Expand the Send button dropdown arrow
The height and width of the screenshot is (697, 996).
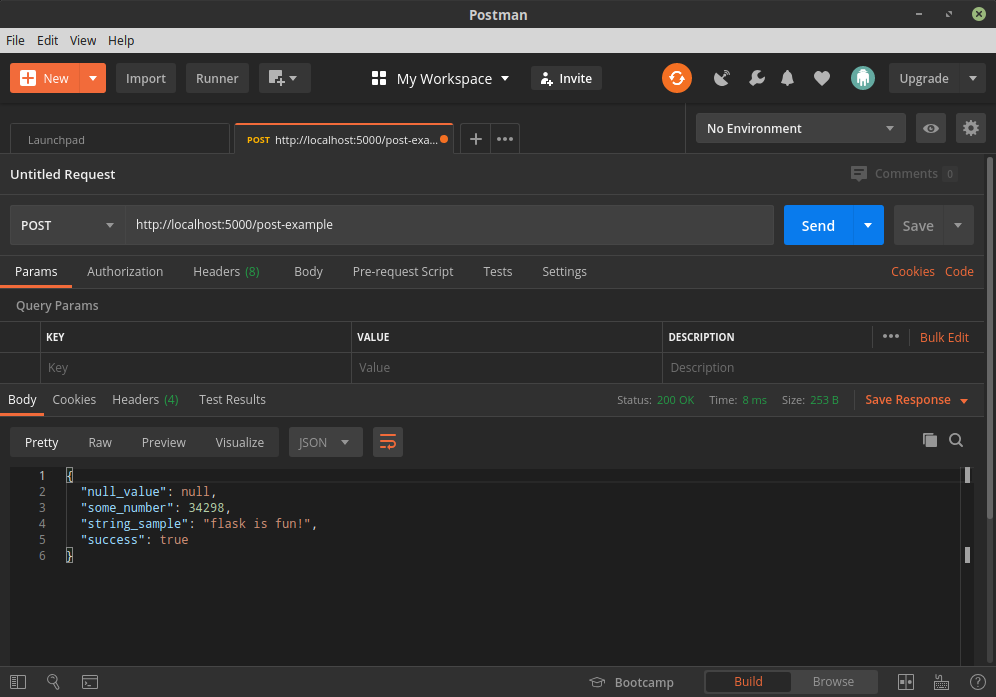click(868, 225)
